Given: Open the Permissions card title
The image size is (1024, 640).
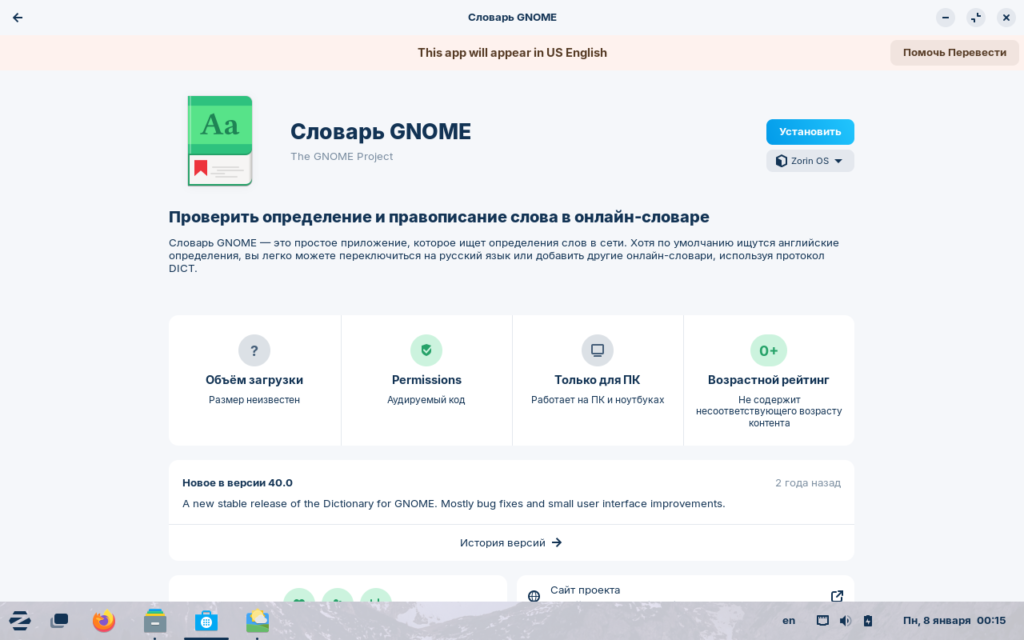Looking at the screenshot, I should pos(426,380).
